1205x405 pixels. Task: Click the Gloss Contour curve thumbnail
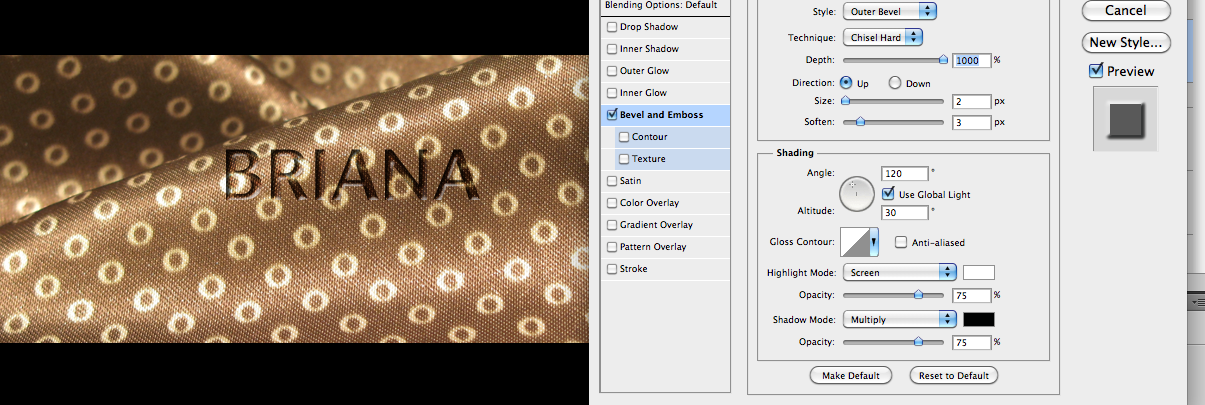855,242
